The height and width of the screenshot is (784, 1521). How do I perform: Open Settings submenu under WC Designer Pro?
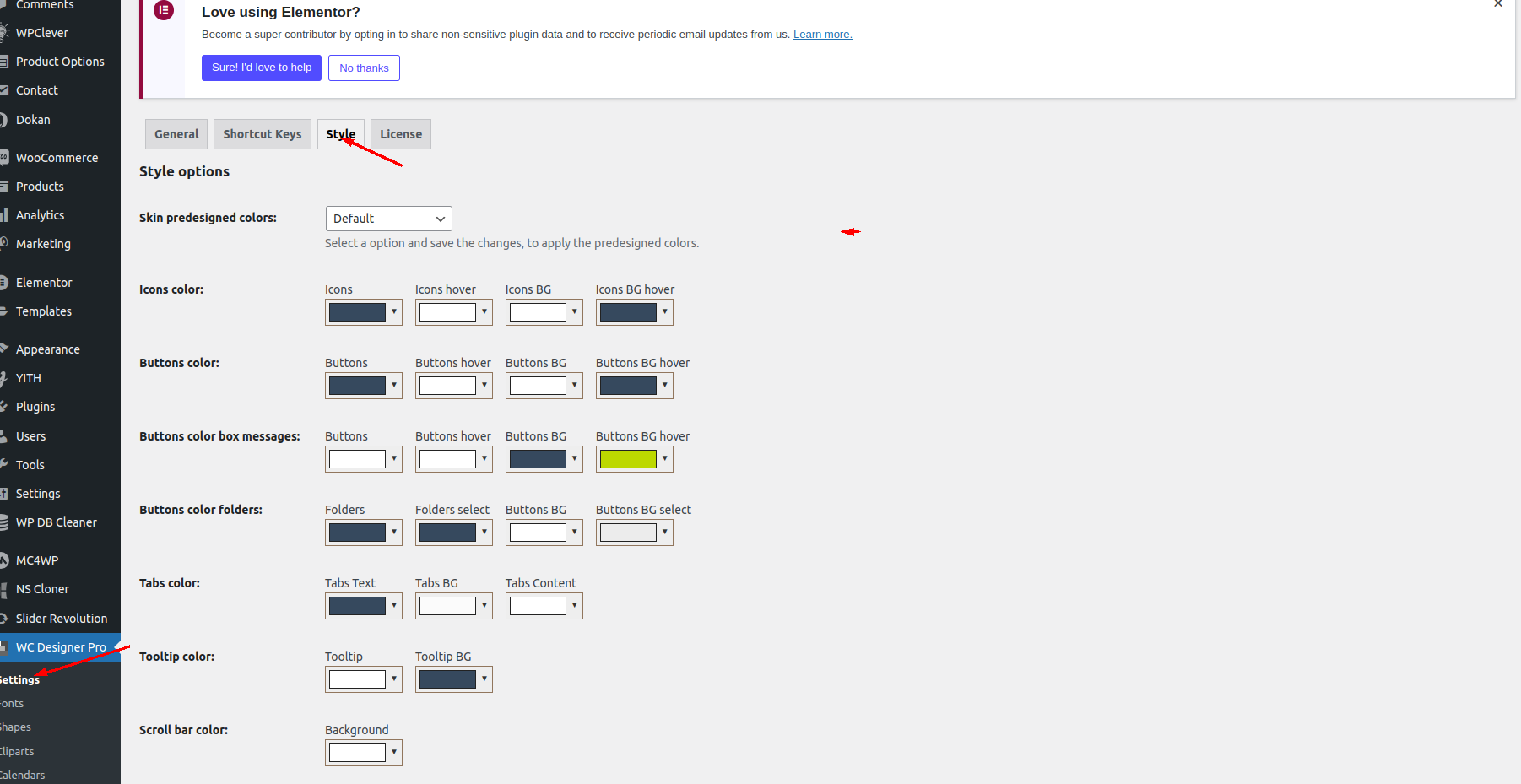click(20, 679)
